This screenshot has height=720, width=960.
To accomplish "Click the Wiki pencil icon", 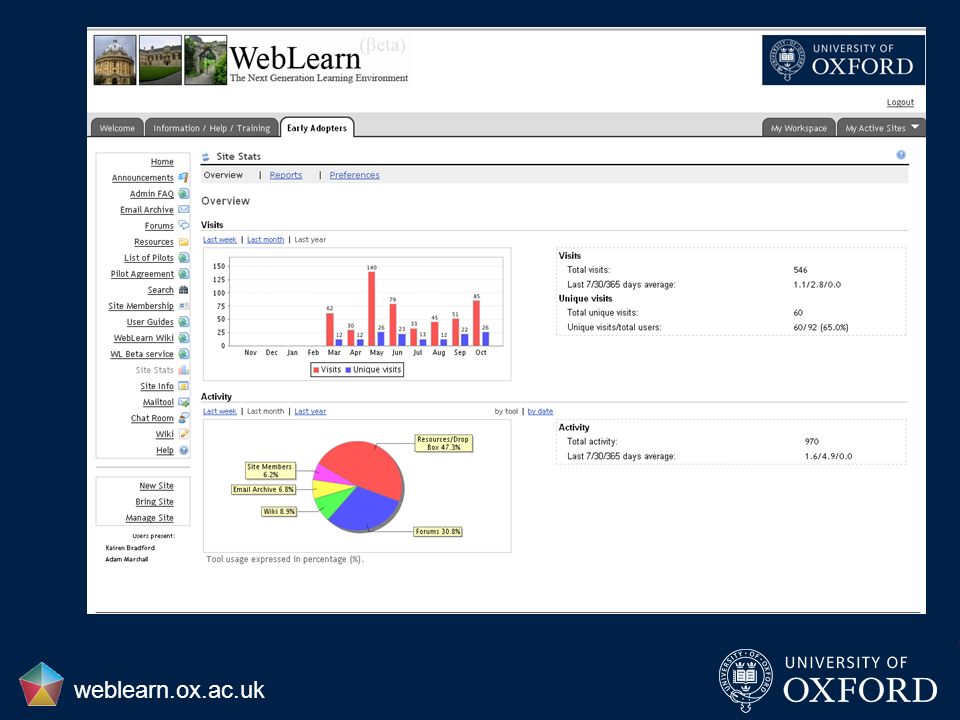I will (x=183, y=433).
